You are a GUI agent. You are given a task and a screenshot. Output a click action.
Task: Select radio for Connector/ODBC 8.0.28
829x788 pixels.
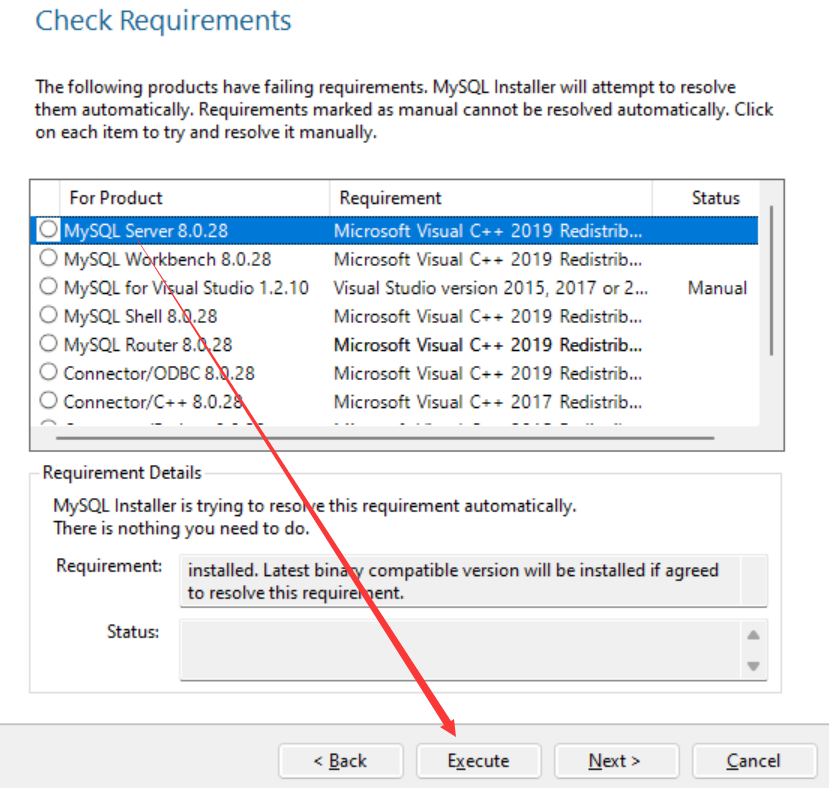[x=48, y=372]
